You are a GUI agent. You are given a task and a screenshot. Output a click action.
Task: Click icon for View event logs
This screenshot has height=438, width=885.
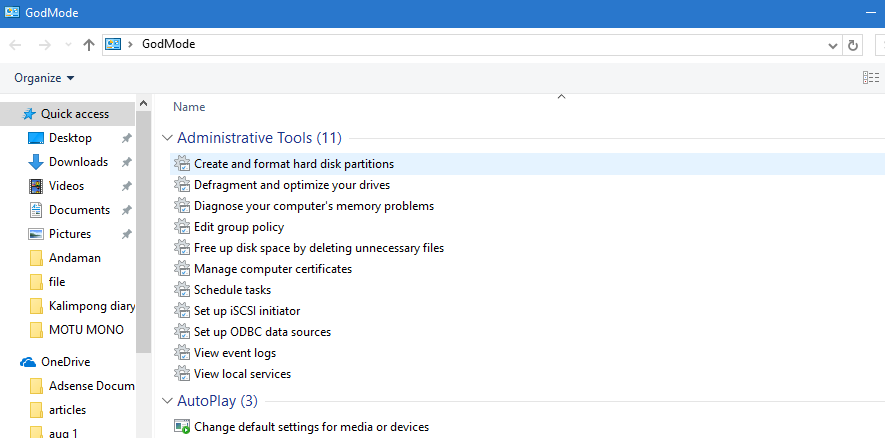tap(182, 353)
